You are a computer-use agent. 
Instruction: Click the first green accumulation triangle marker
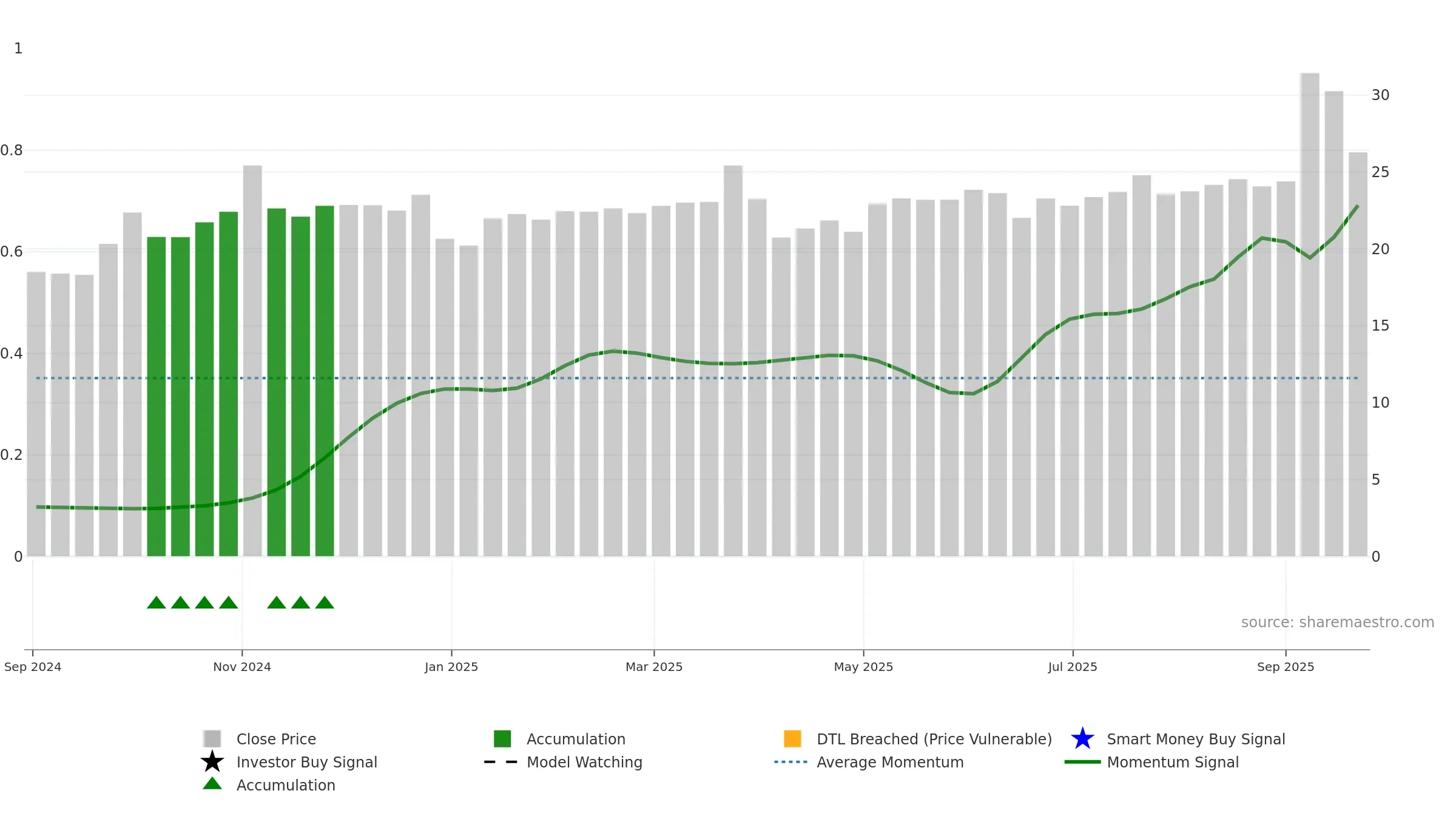(157, 602)
